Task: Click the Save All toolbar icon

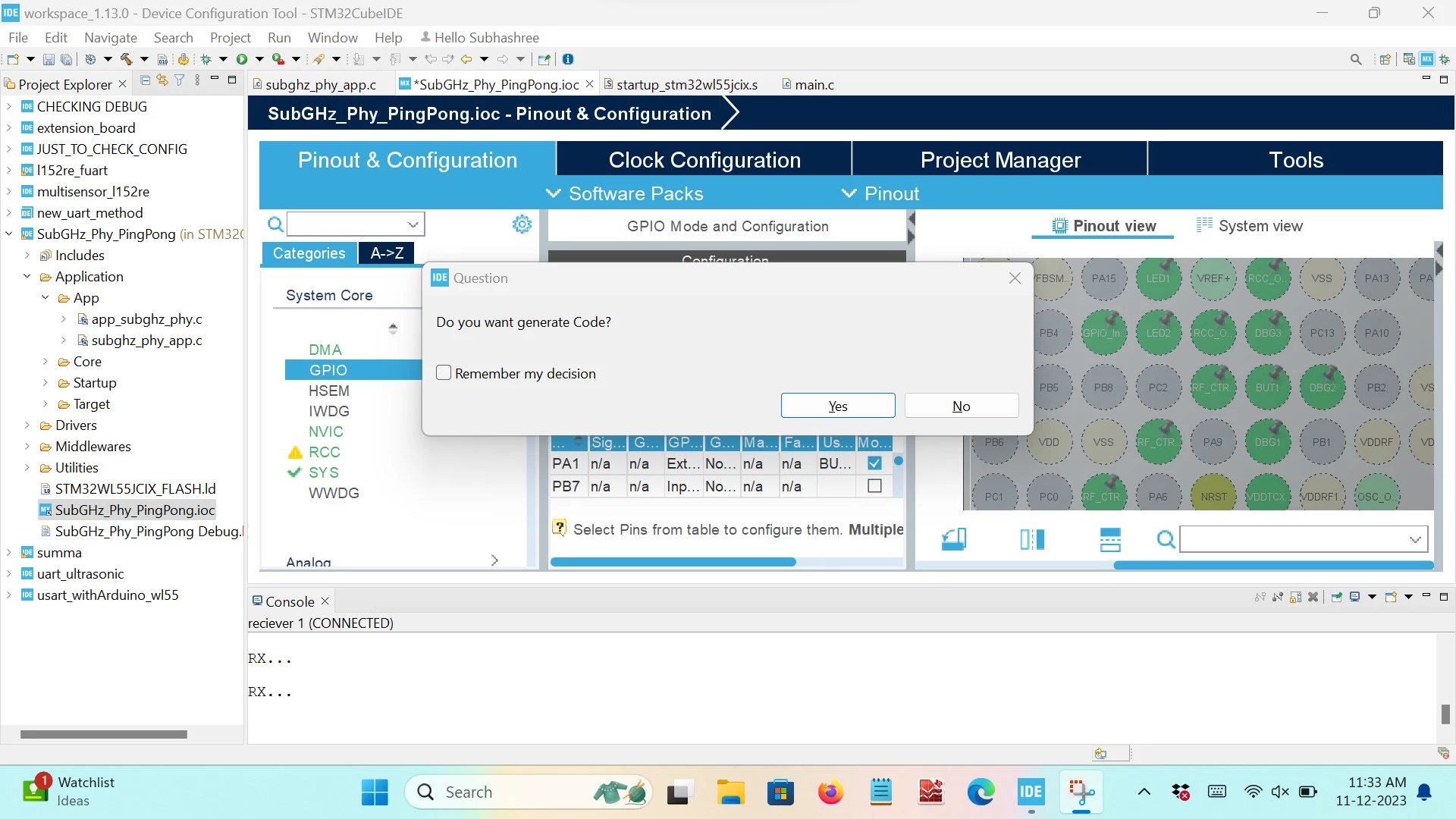Action: click(x=67, y=59)
